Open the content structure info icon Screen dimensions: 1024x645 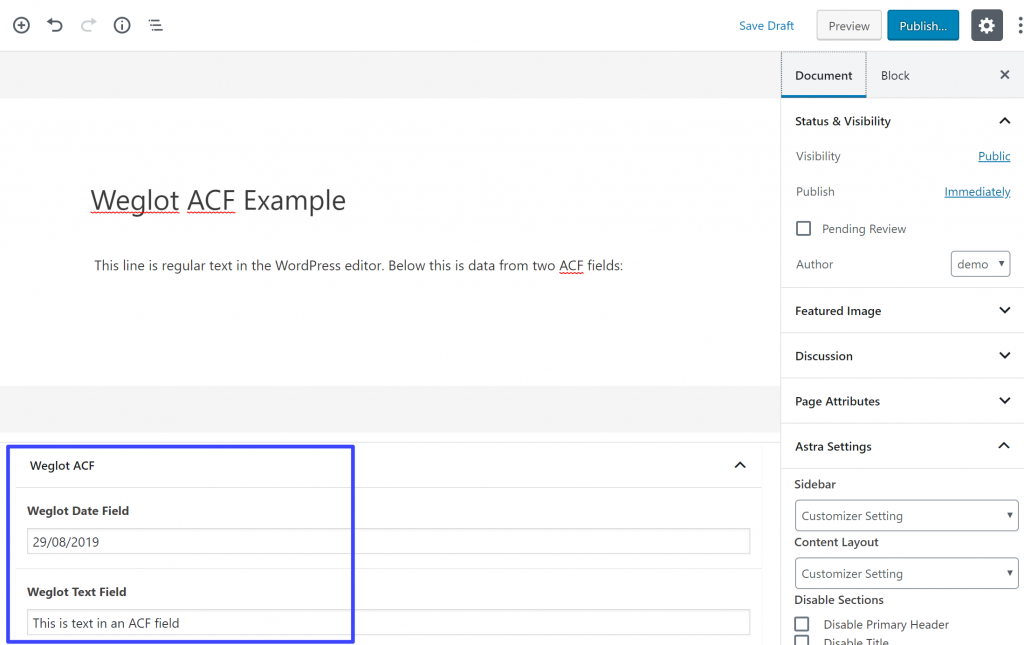point(122,25)
